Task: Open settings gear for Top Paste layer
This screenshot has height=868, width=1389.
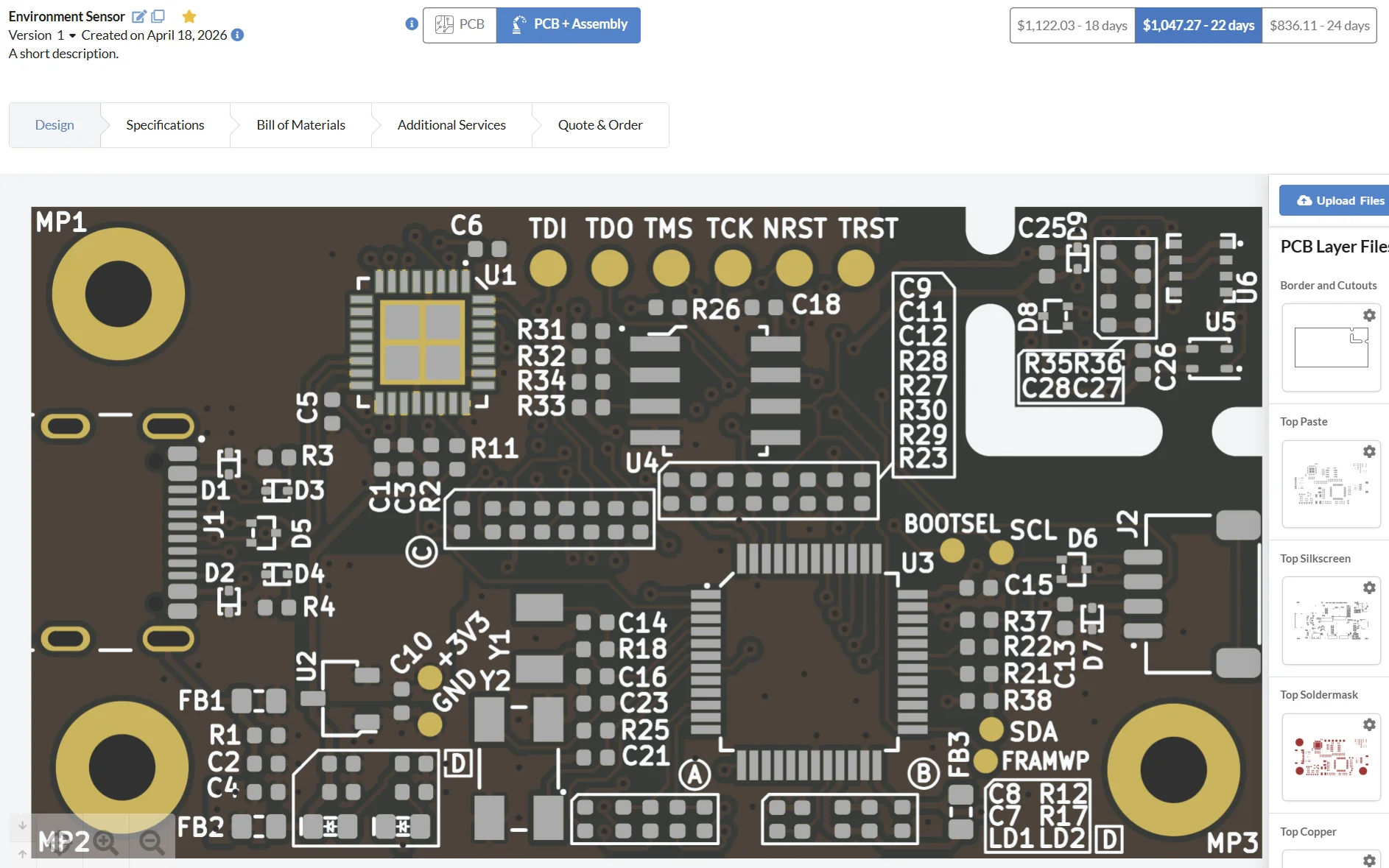Action: (x=1369, y=451)
